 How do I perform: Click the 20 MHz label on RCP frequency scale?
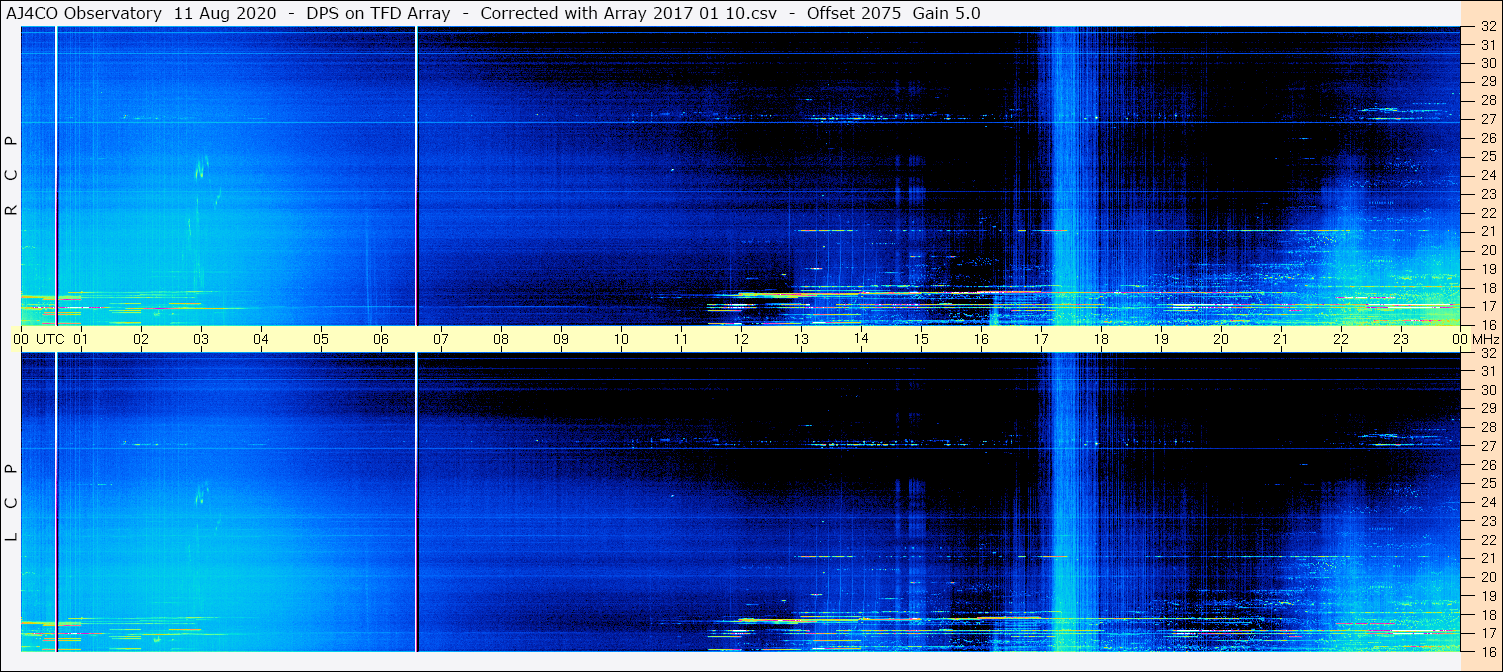point(1487,250)
